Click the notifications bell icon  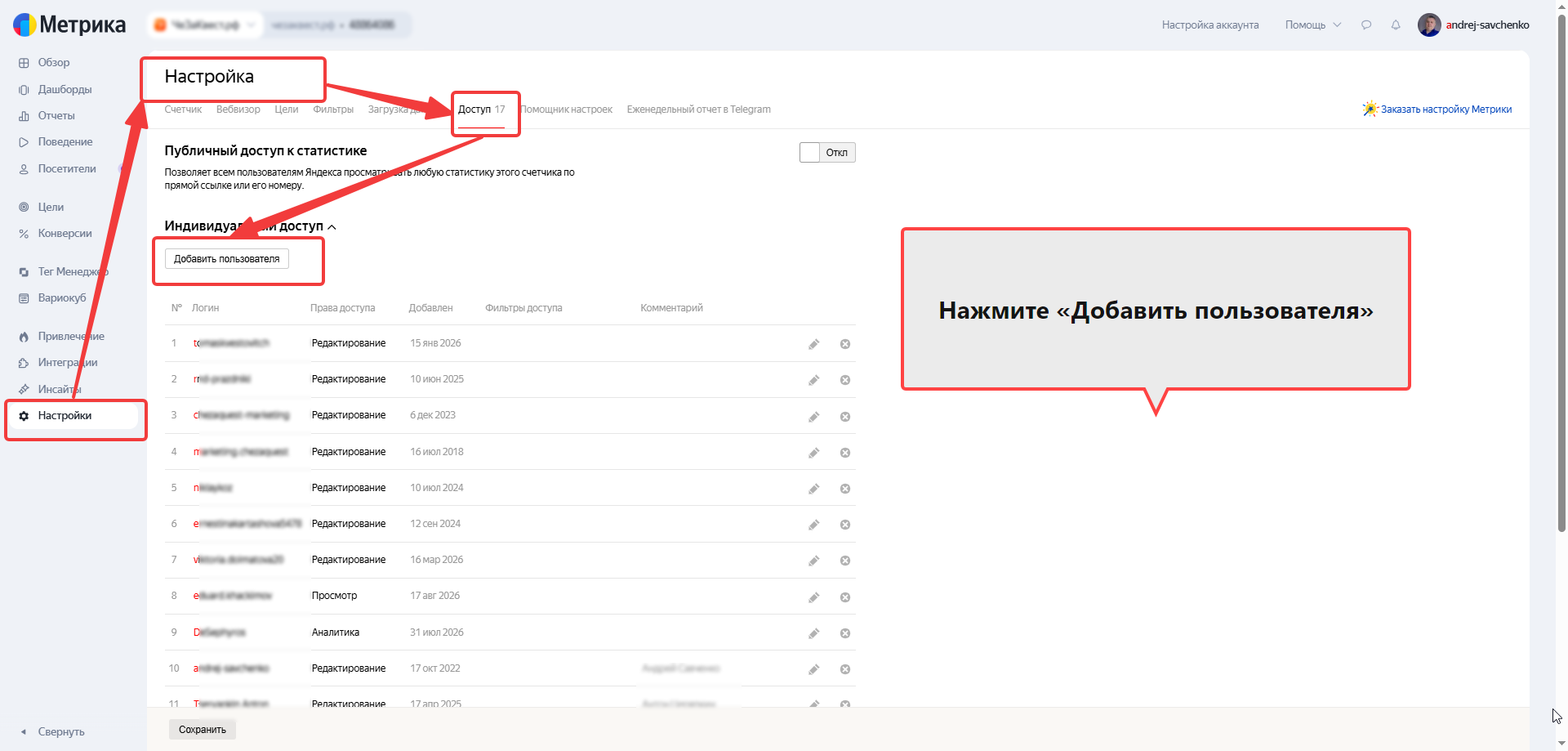pos(1396,25)
